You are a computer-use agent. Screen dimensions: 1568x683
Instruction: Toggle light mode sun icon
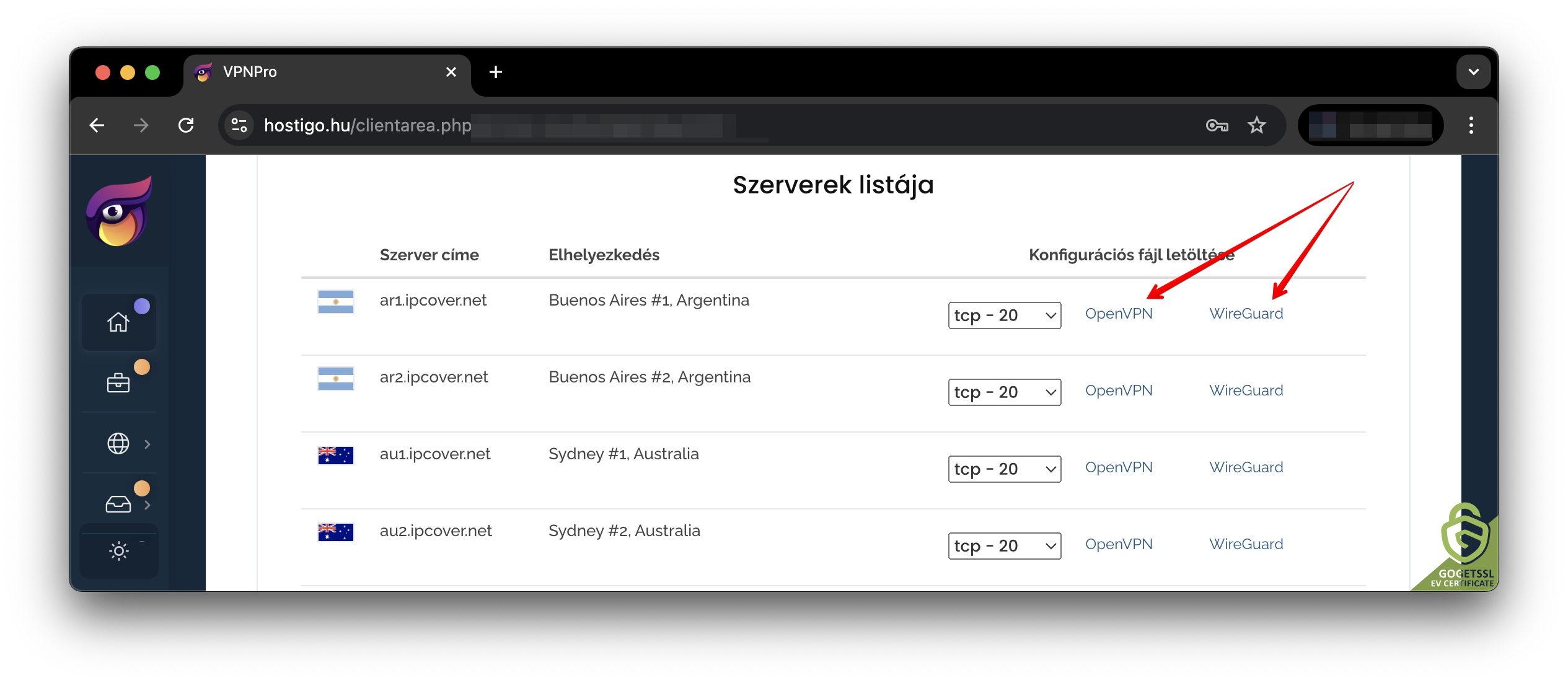pyautogui.click(x=118, y=551)
